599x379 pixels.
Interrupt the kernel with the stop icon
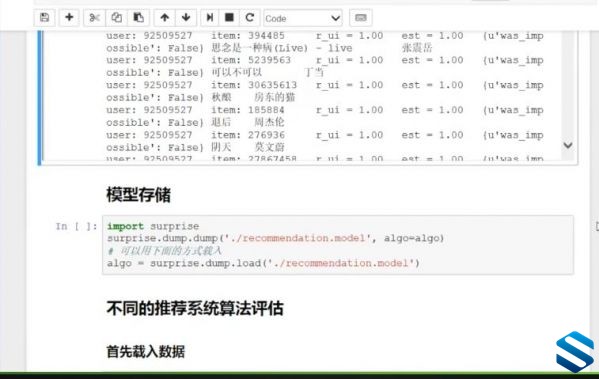click(229, 18)
